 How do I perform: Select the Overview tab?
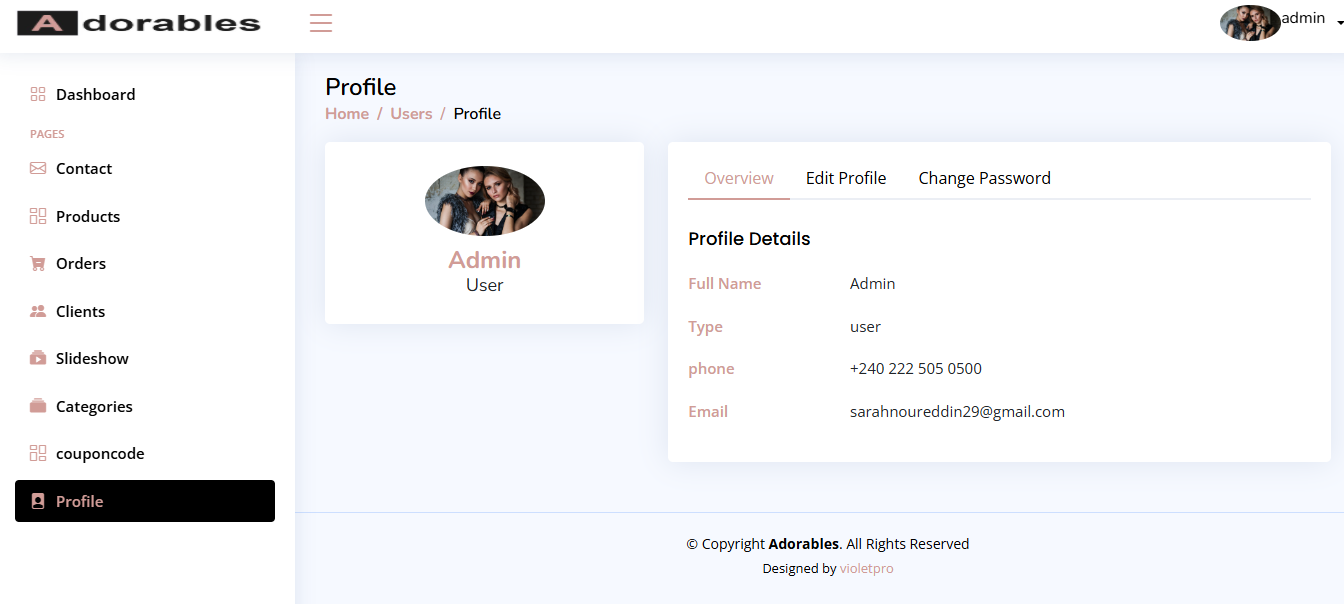739,178
